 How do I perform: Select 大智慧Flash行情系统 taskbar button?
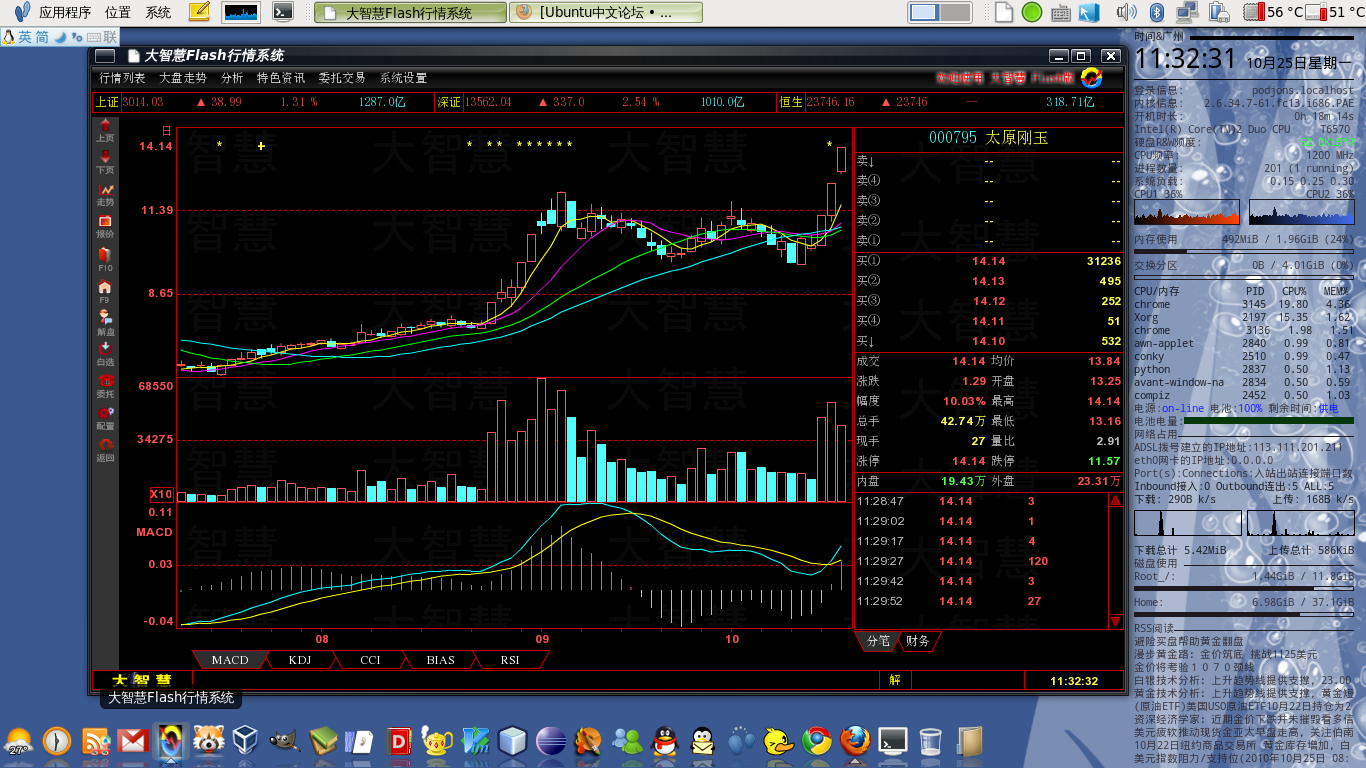(409, 13)
